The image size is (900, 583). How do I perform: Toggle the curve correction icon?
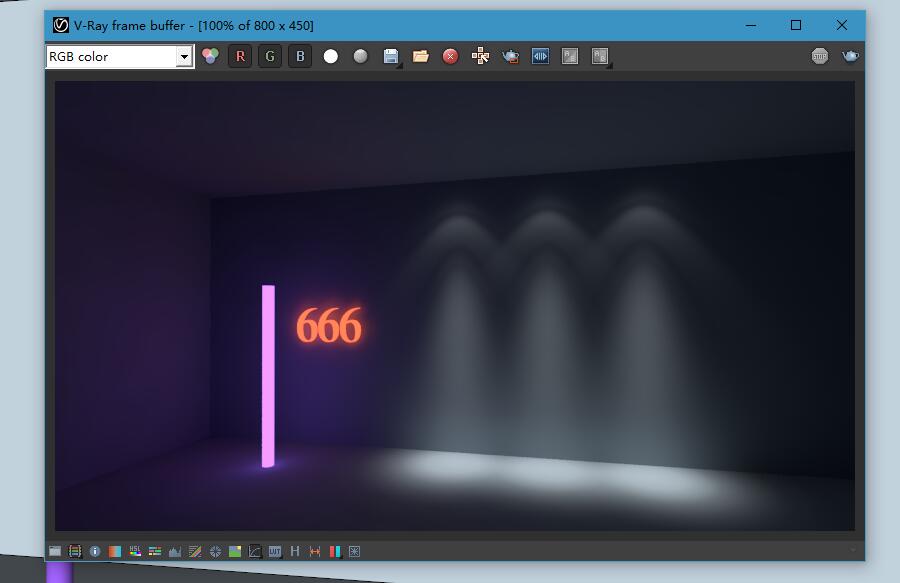click(x=195, y=551)
